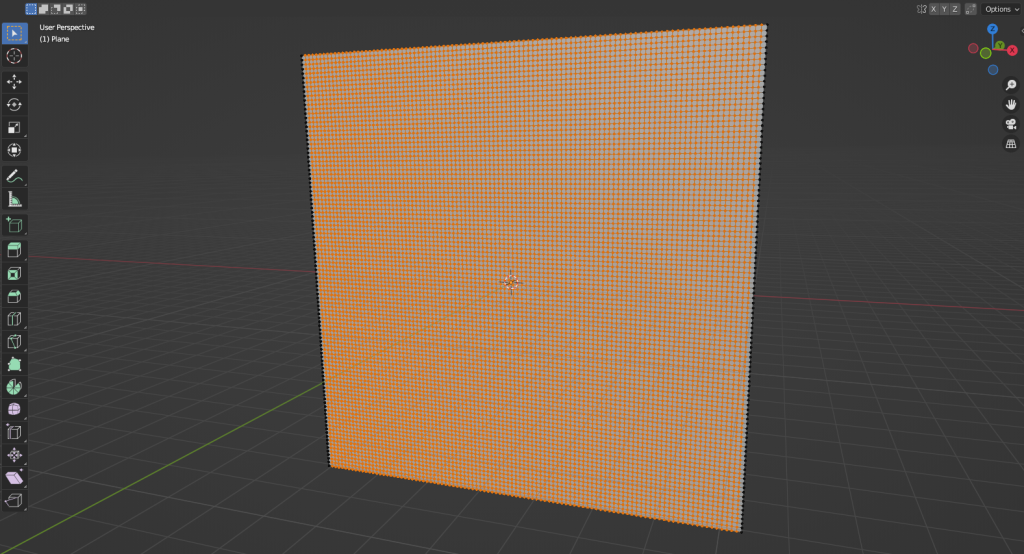Select the Rip Region tool
The width and height of the screenshot is (1024, 554).
14,500
